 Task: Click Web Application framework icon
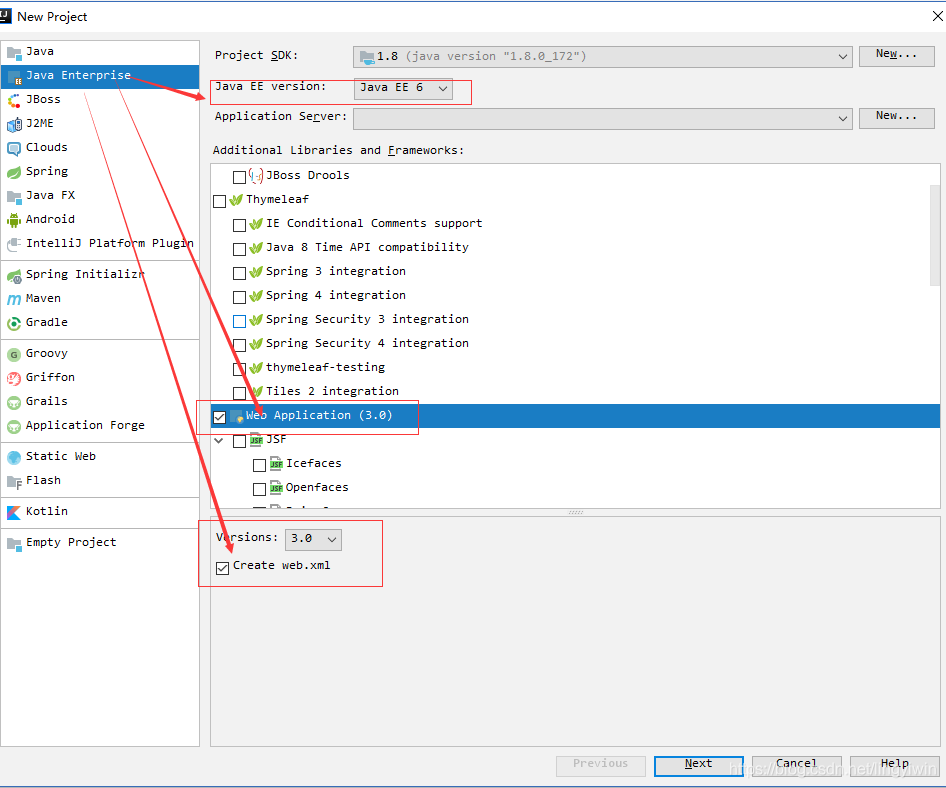tap(236, 416)
